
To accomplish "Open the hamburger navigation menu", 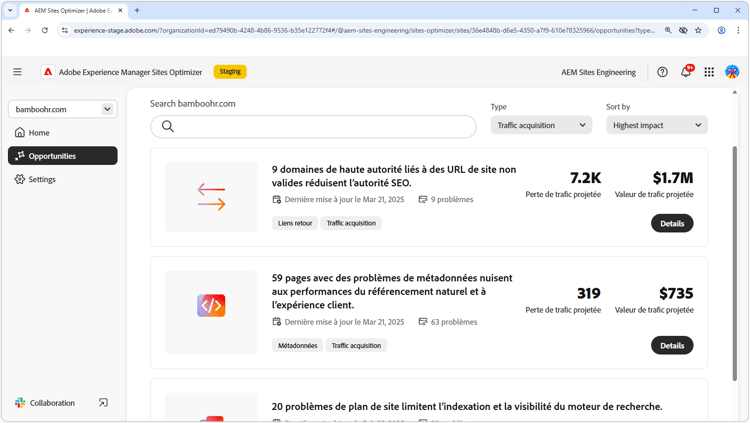I will pos(18,72).
